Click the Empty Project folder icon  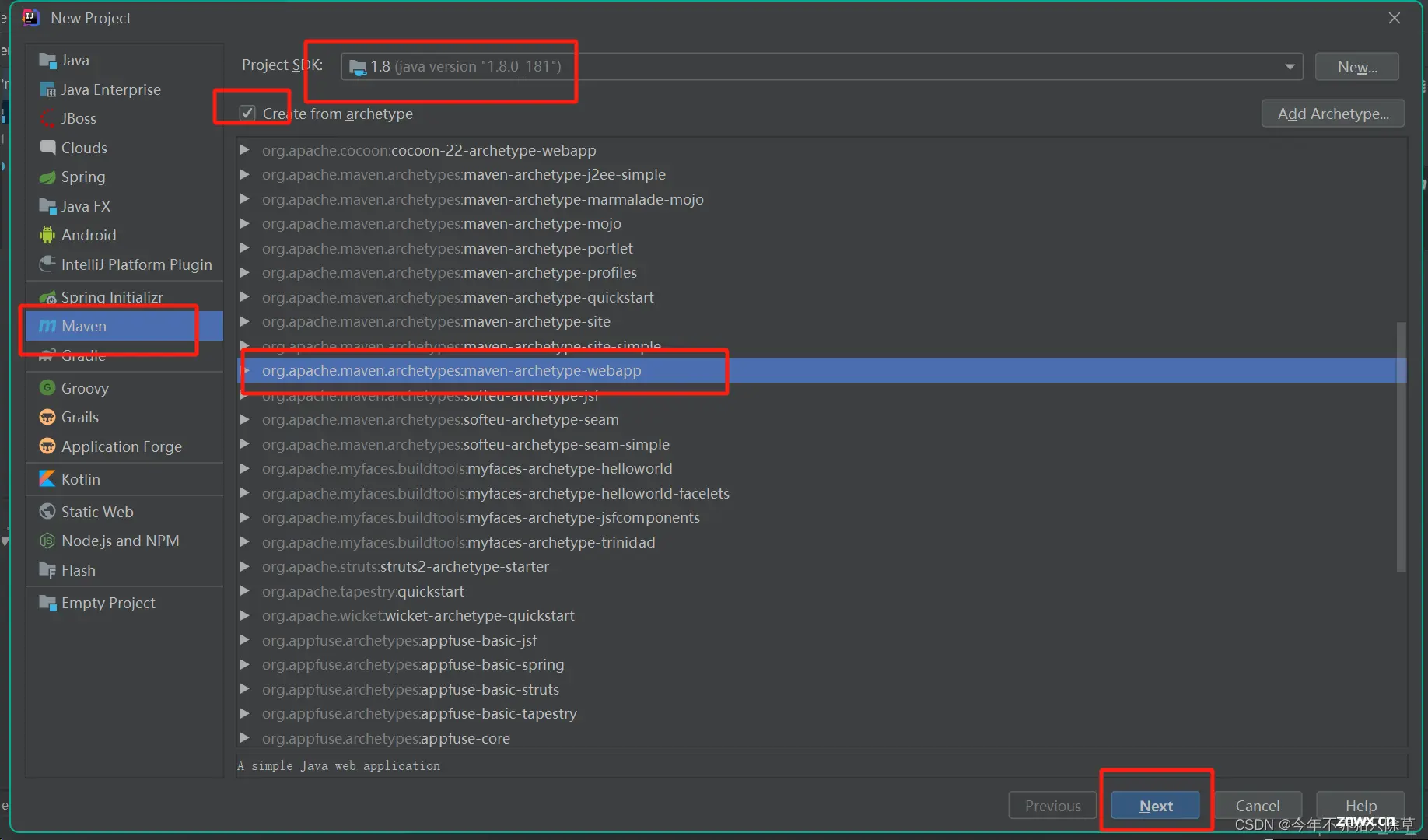pos(47,603)
